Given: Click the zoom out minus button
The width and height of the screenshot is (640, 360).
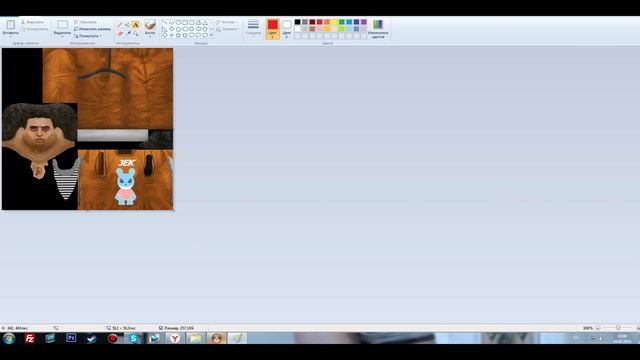Looking at the screenshot, I should coord(598,328).
